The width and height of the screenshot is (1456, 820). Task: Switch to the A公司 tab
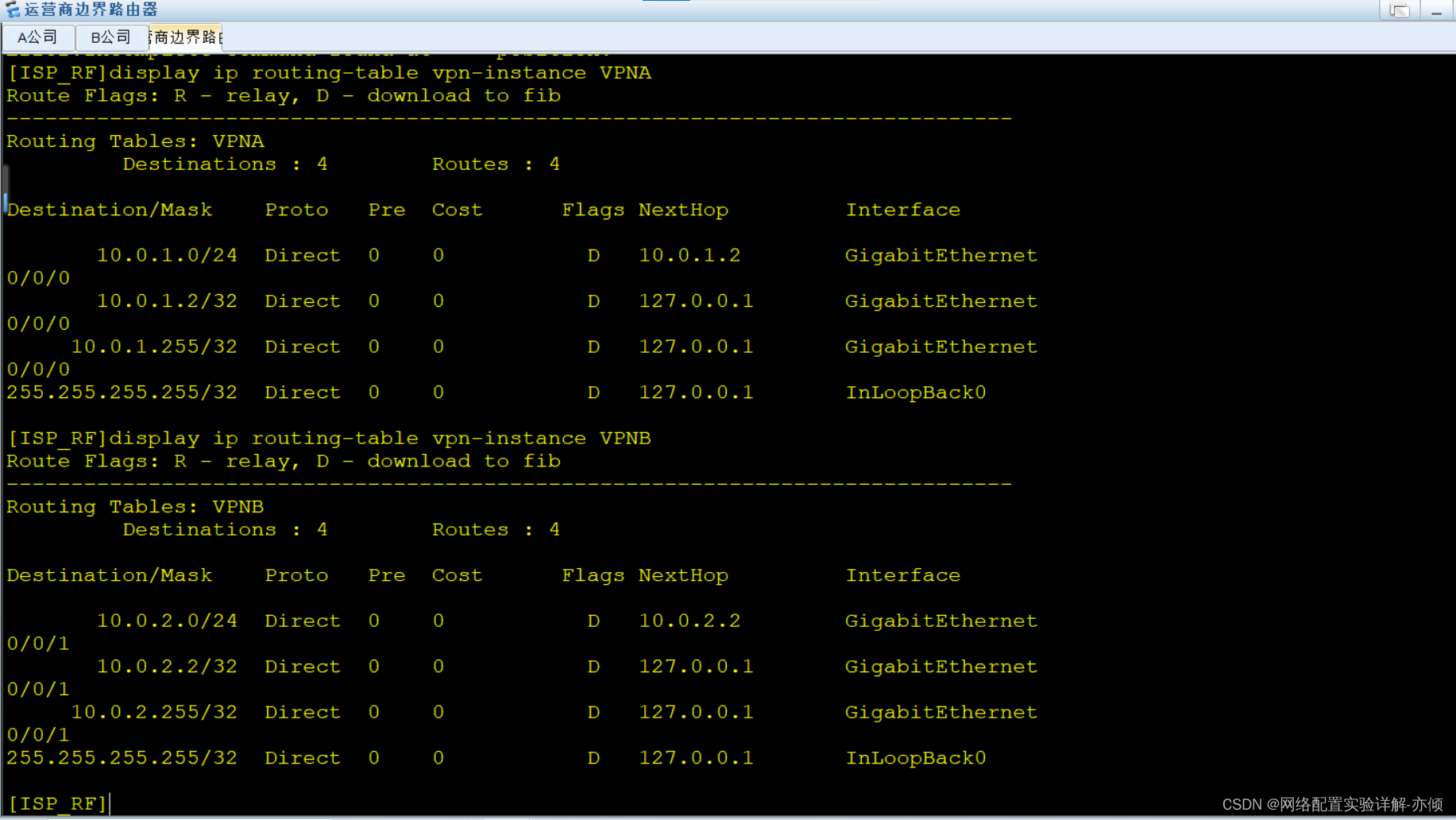[x=37, y=37]
